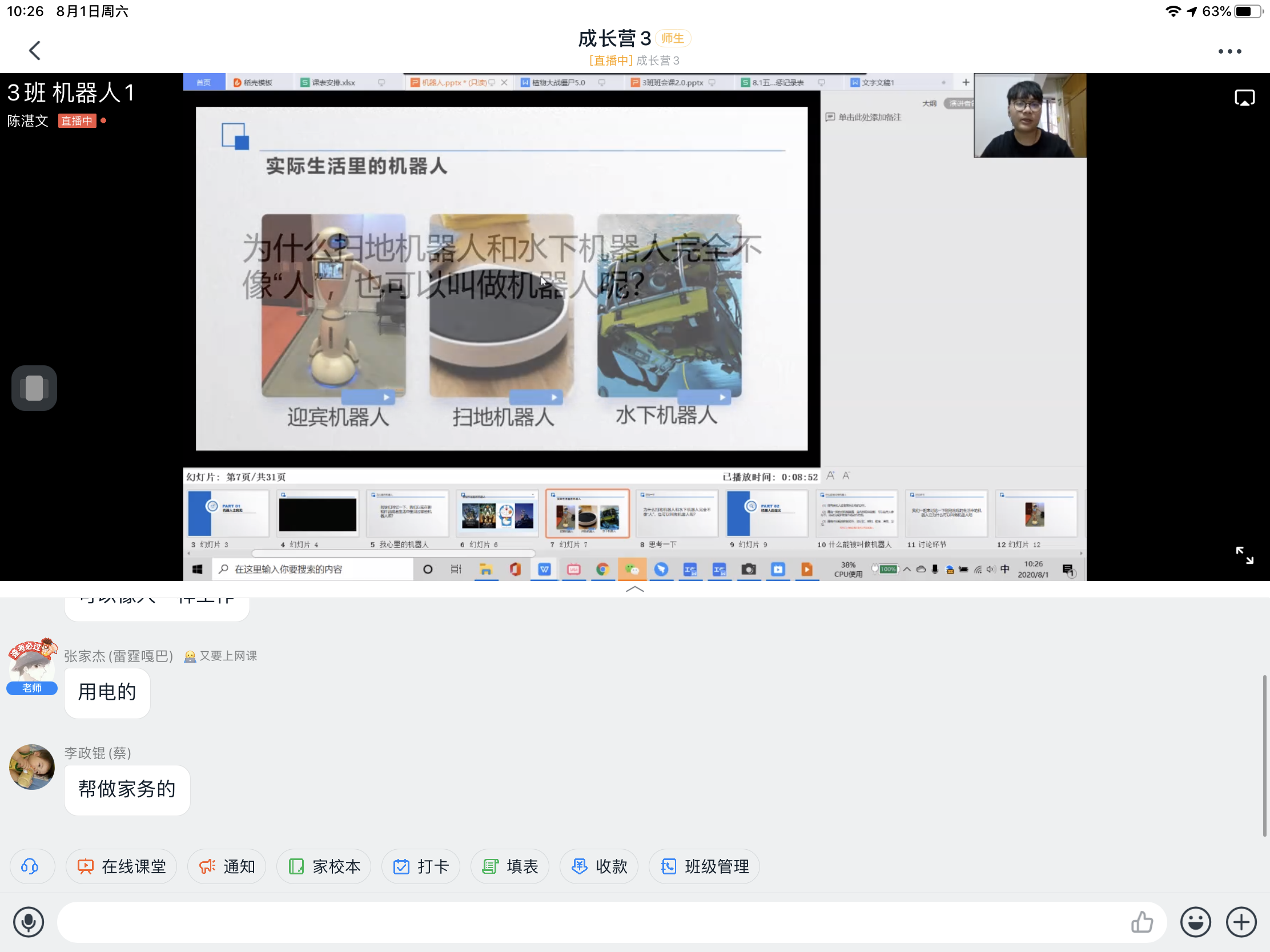Shrink the live video with the collapse arrows icon
The height and width of the screenshot is (952, 1270).
(x=1244, y=555)
